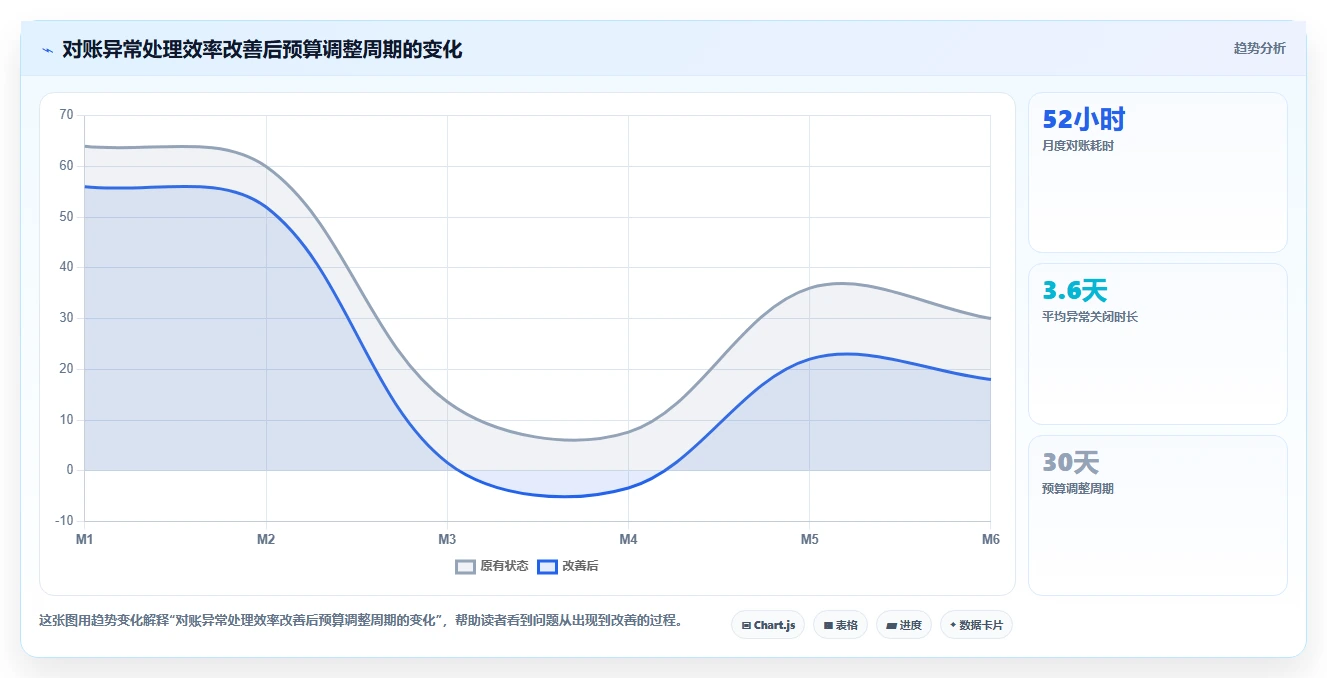Select the 3.6天 平均异常关闭时长 card

click(x=1157, y=344)
